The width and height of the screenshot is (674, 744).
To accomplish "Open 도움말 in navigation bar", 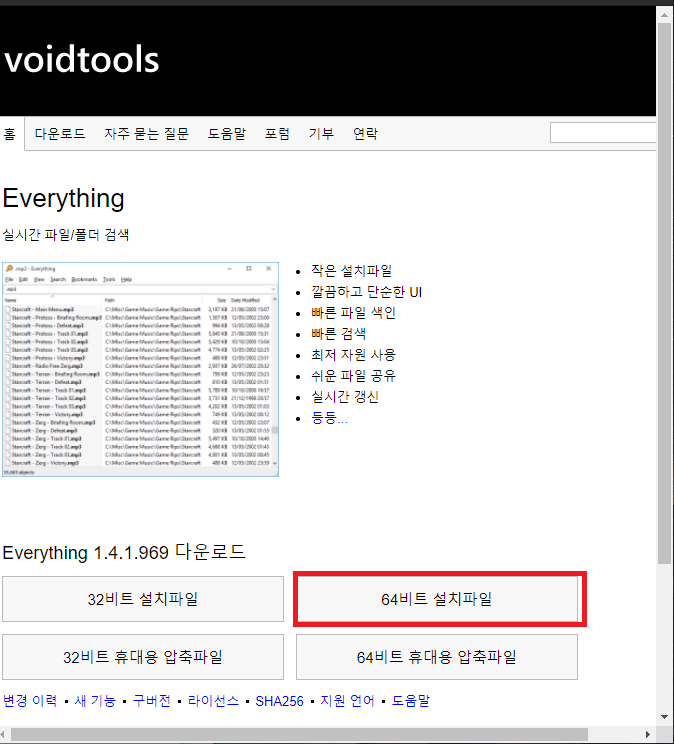I will (227, 134).
